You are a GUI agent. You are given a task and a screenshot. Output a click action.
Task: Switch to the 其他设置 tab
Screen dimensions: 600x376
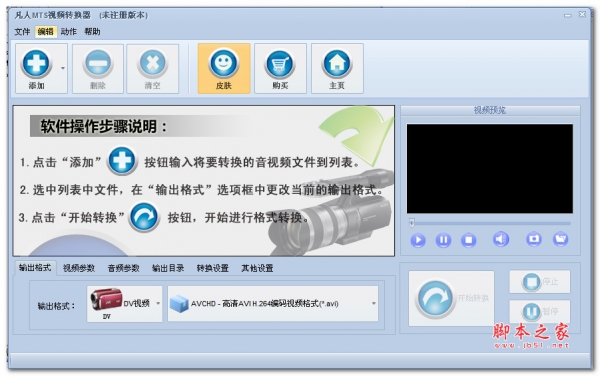(257, 268)
